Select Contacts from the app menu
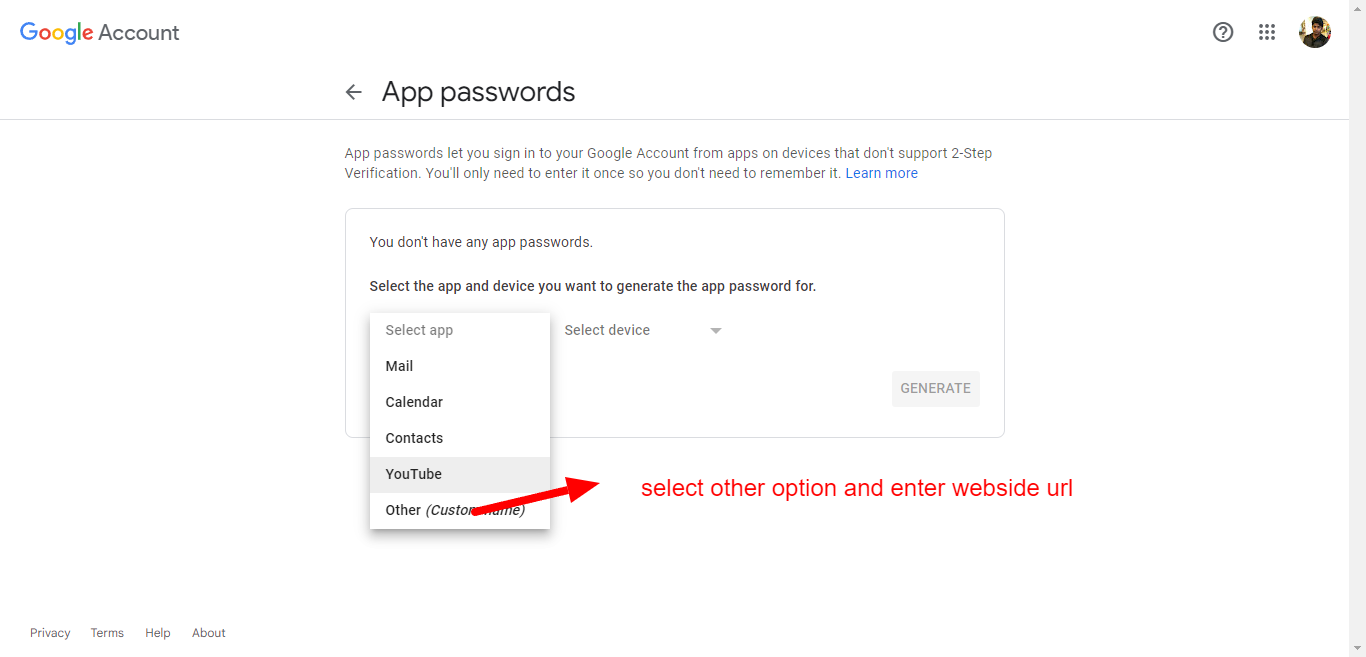 (414, 438)
